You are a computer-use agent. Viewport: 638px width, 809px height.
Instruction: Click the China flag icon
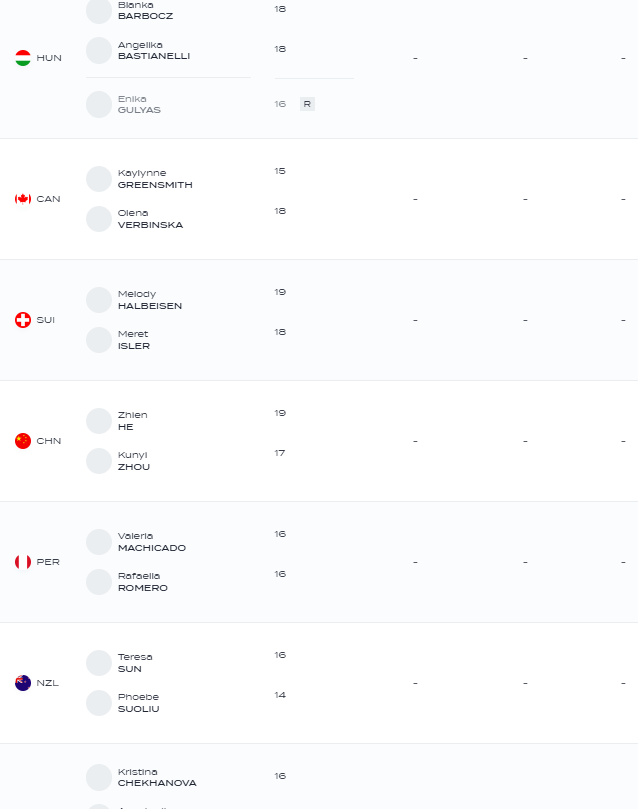coord(23,441)
